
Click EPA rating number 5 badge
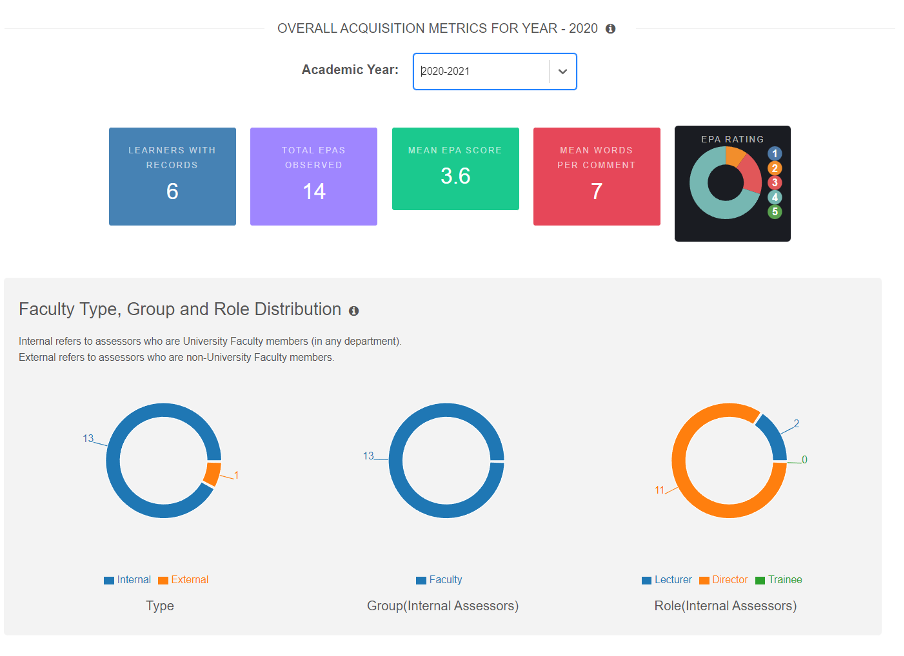coord(774,212)
